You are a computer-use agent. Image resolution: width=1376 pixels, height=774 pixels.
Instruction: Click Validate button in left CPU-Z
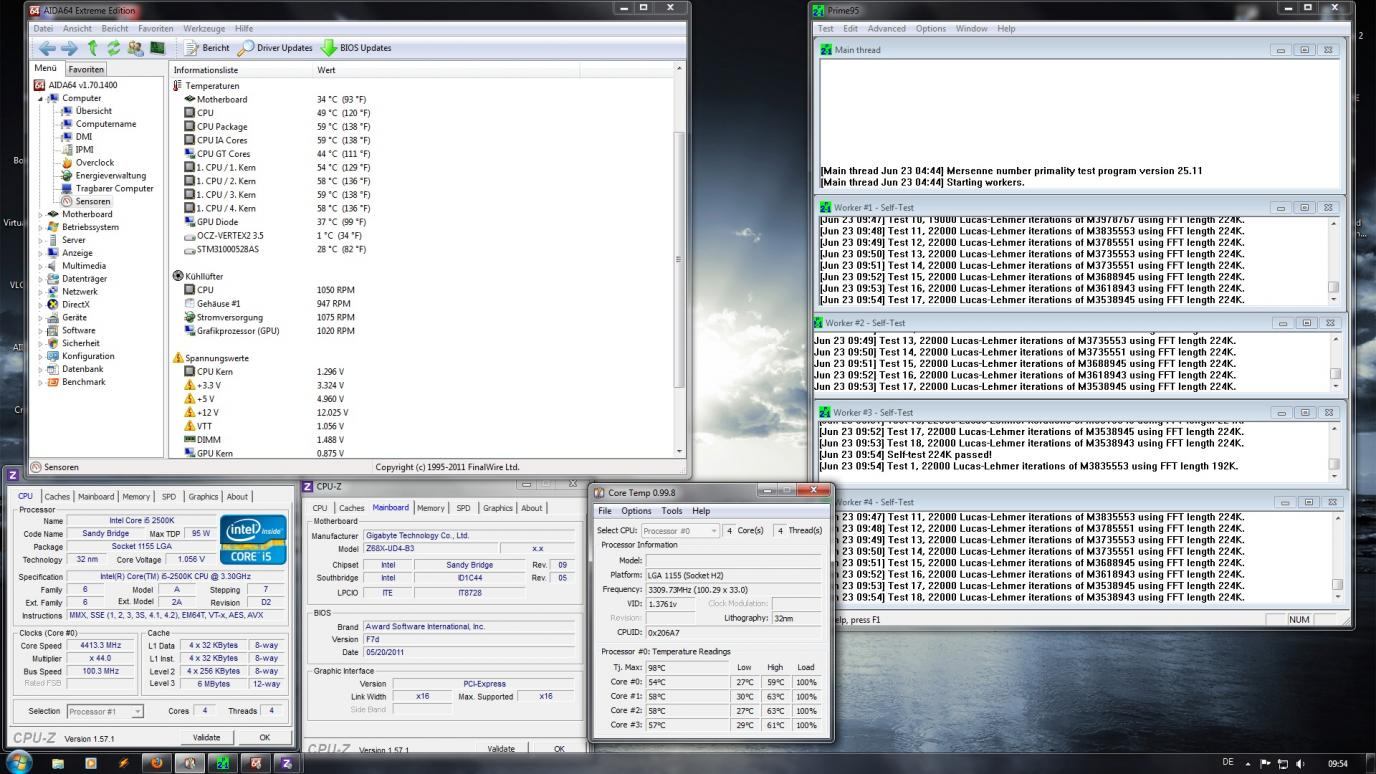206,737
